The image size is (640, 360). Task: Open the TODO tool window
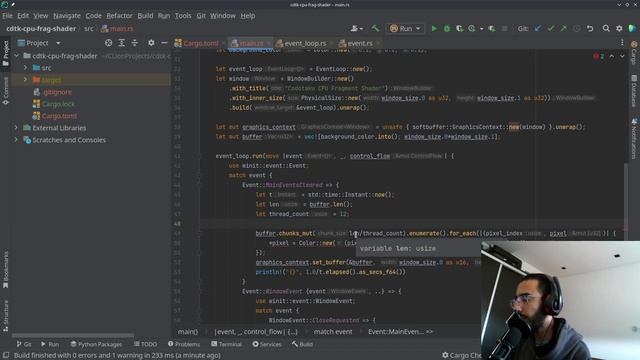(145, 344)
